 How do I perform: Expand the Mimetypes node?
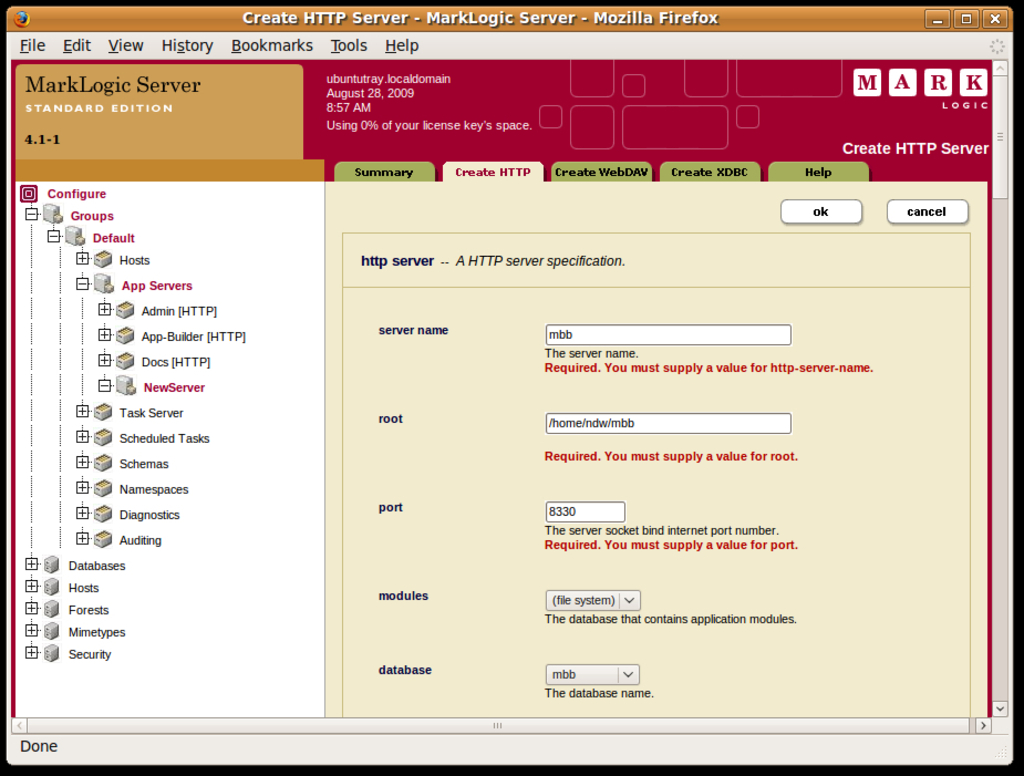pos(31,630)
